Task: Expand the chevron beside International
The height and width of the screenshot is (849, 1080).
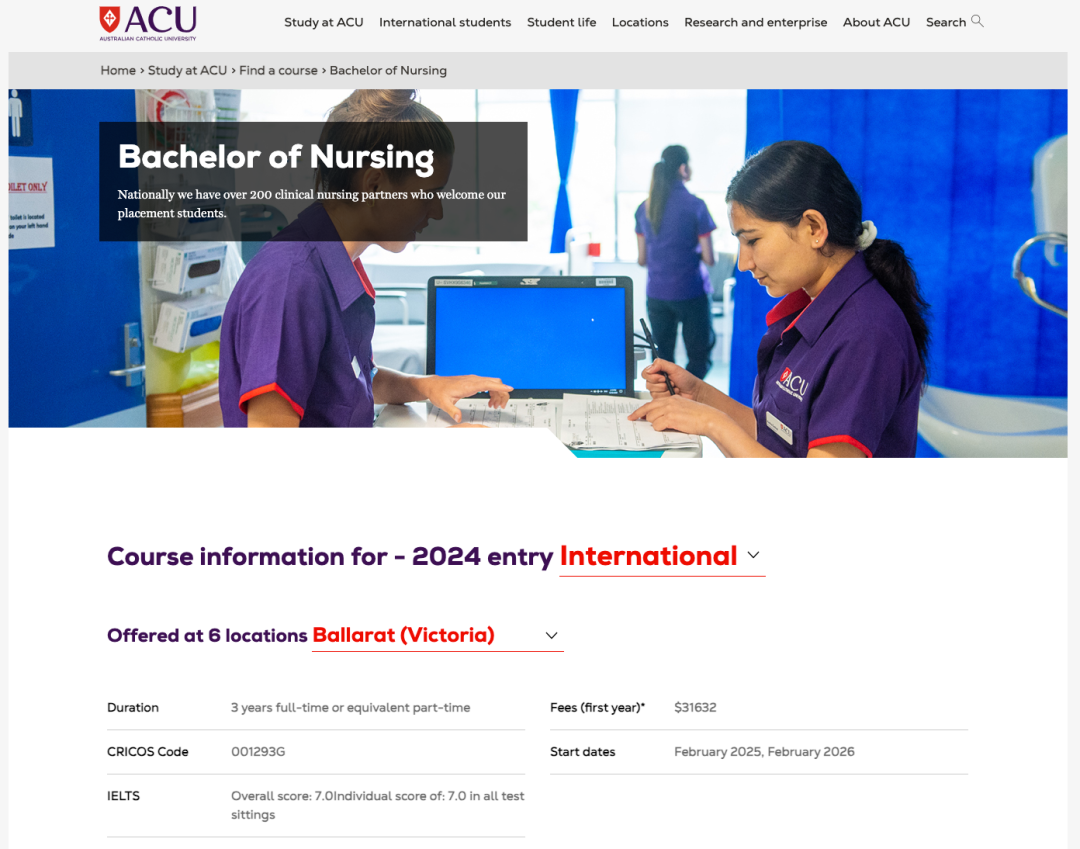Action: pyautogui.click(x=754, y=555)
